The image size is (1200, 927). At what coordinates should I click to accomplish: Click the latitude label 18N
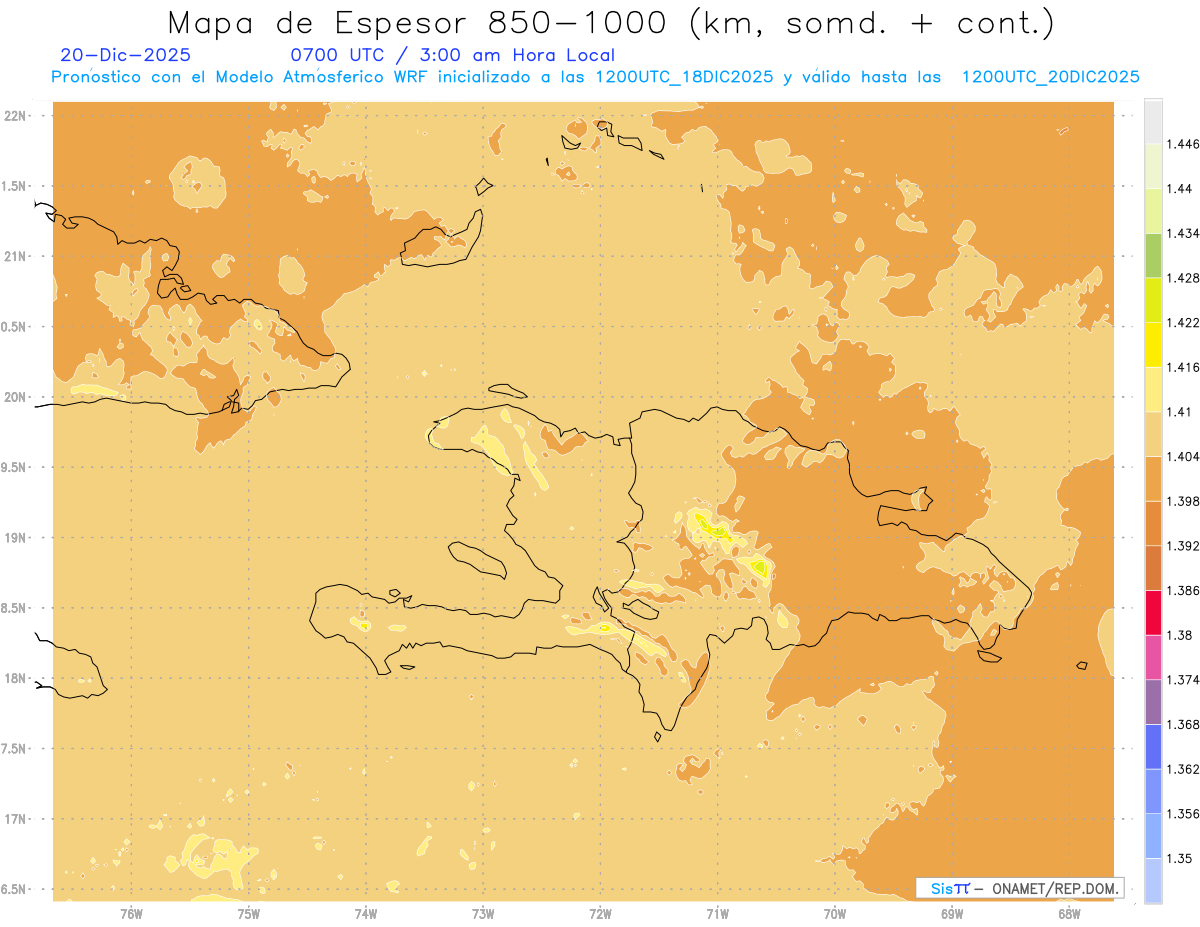tap(15, 678)
